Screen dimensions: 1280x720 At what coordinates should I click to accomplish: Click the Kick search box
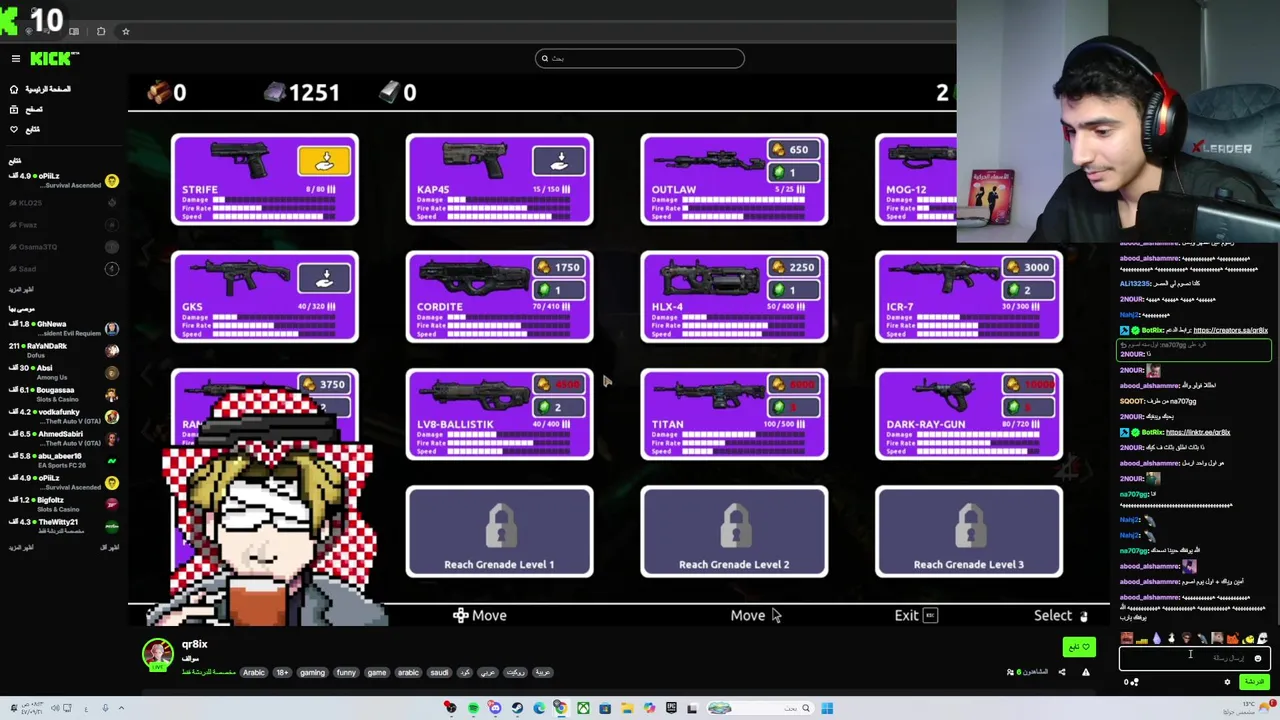(x=640, y=59)
